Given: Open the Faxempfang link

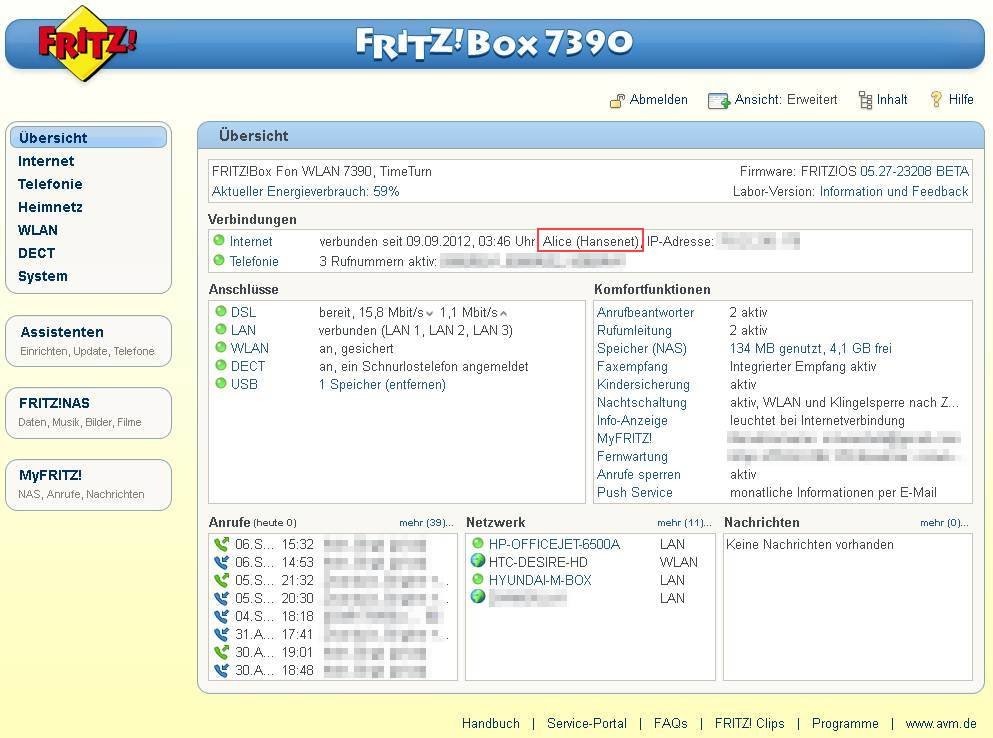Looking at the screenshot, I should click(632, 366).
